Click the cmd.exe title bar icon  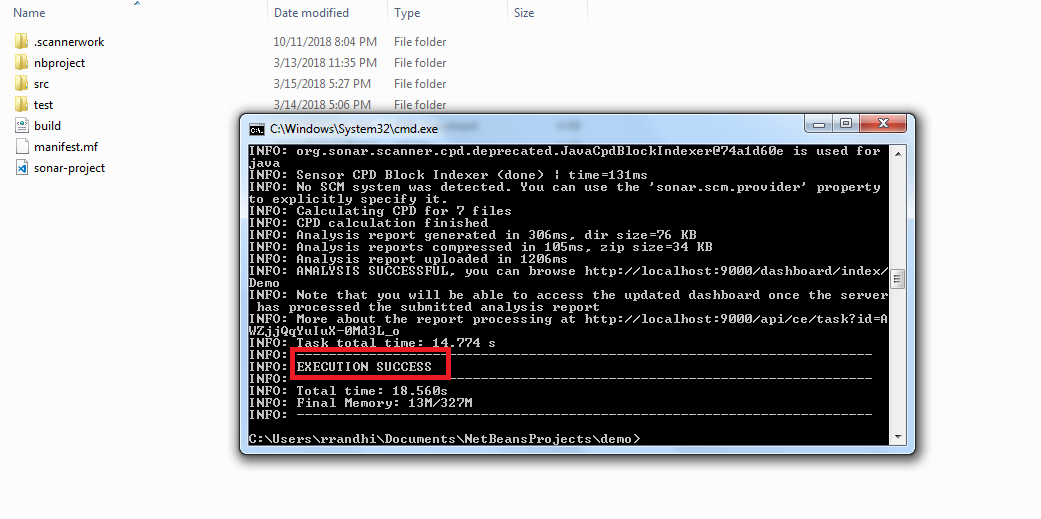[x=256, y=129]
